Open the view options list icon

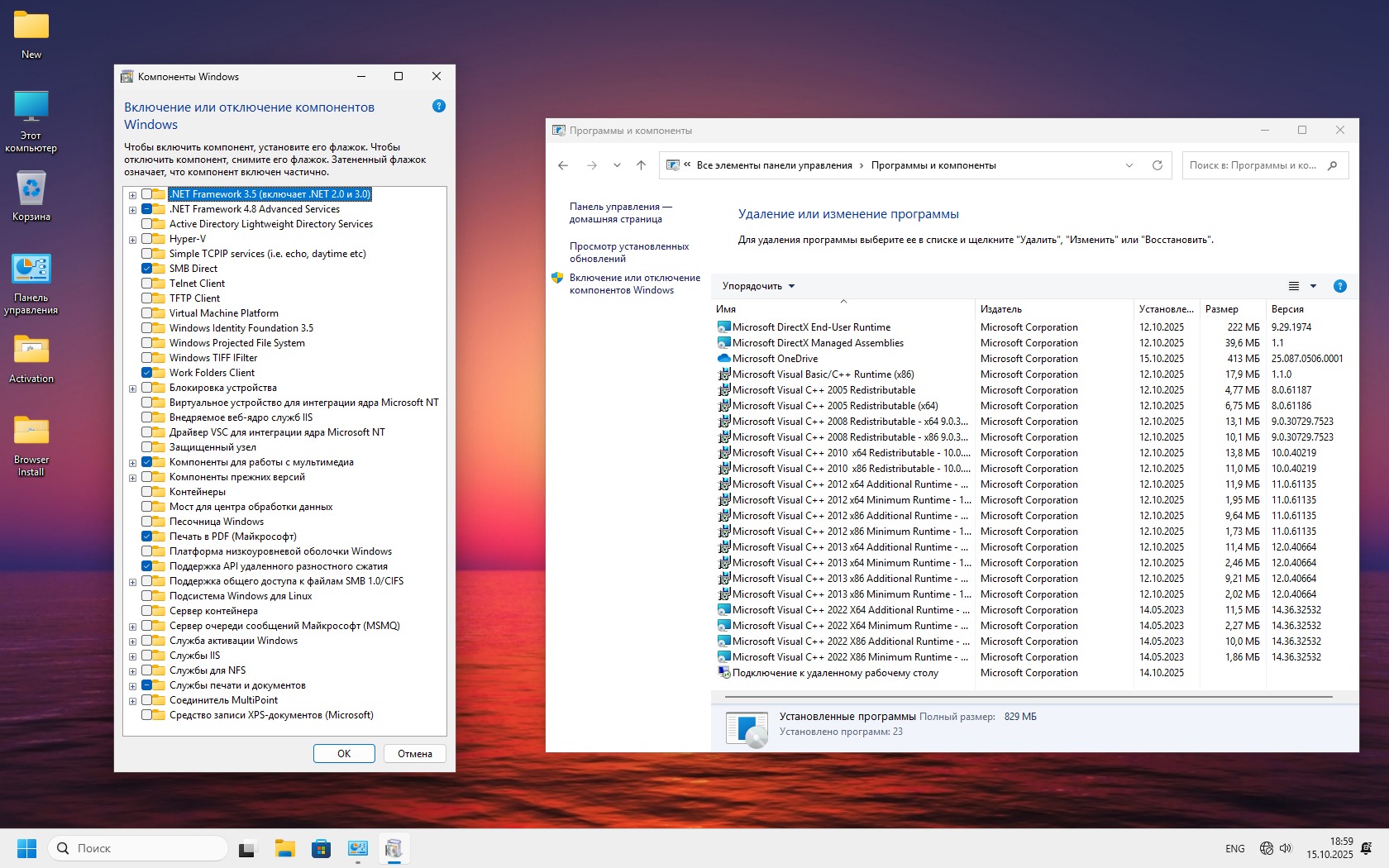(x=1294, y=286)
